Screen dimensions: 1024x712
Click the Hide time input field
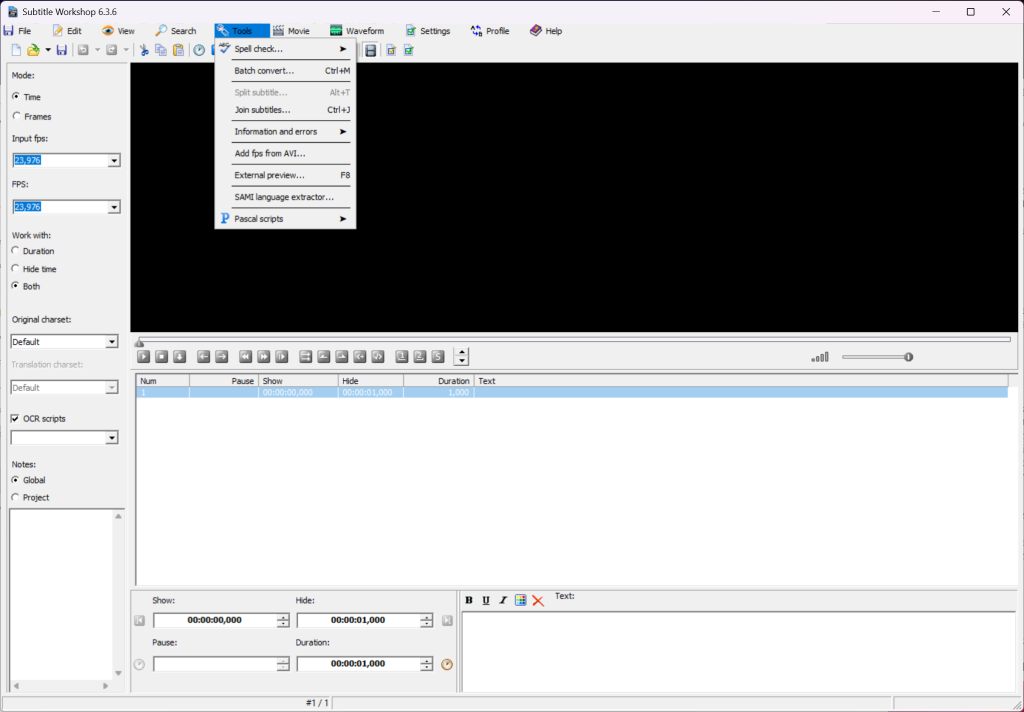point(358,621)
